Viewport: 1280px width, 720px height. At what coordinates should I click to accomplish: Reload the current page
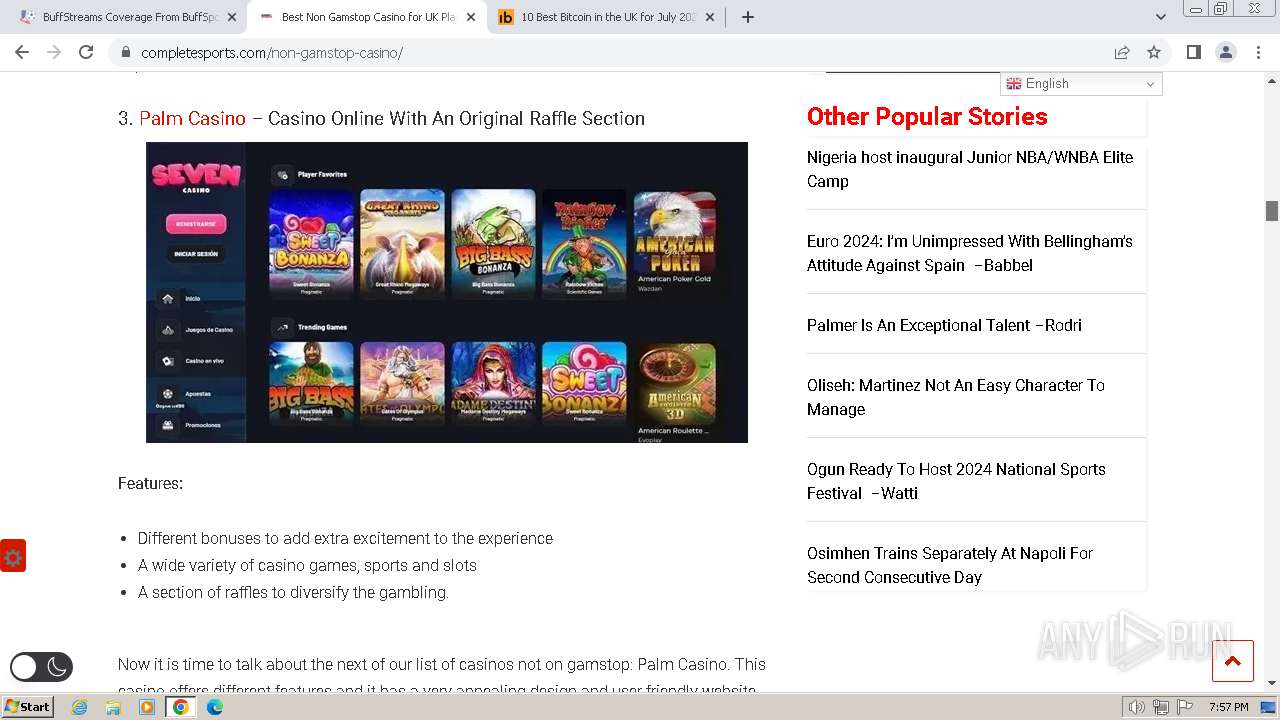point(86,52)
